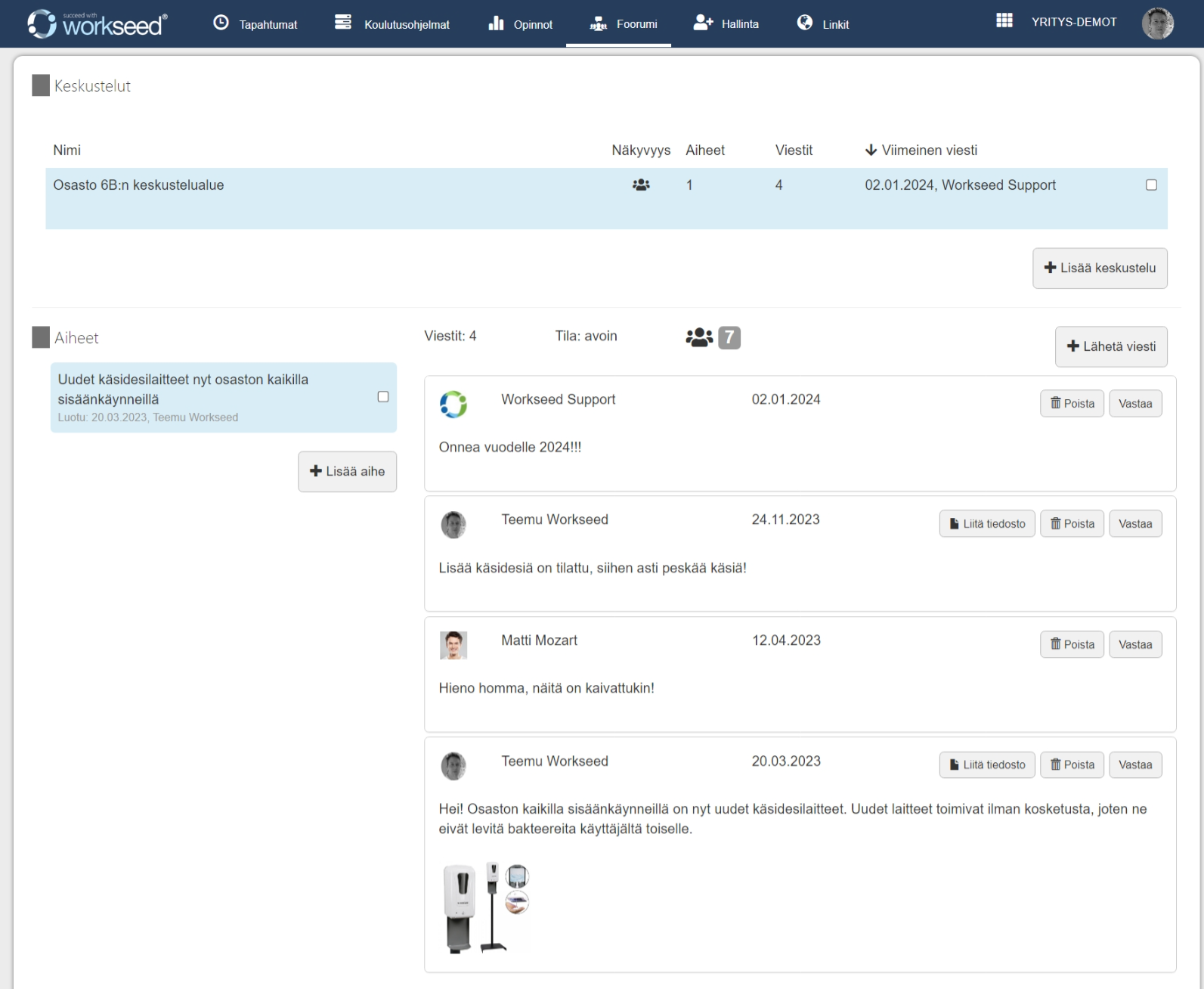1204x989 pixels.
Task: Click the Workseed logo
Action: pos(97,23)
